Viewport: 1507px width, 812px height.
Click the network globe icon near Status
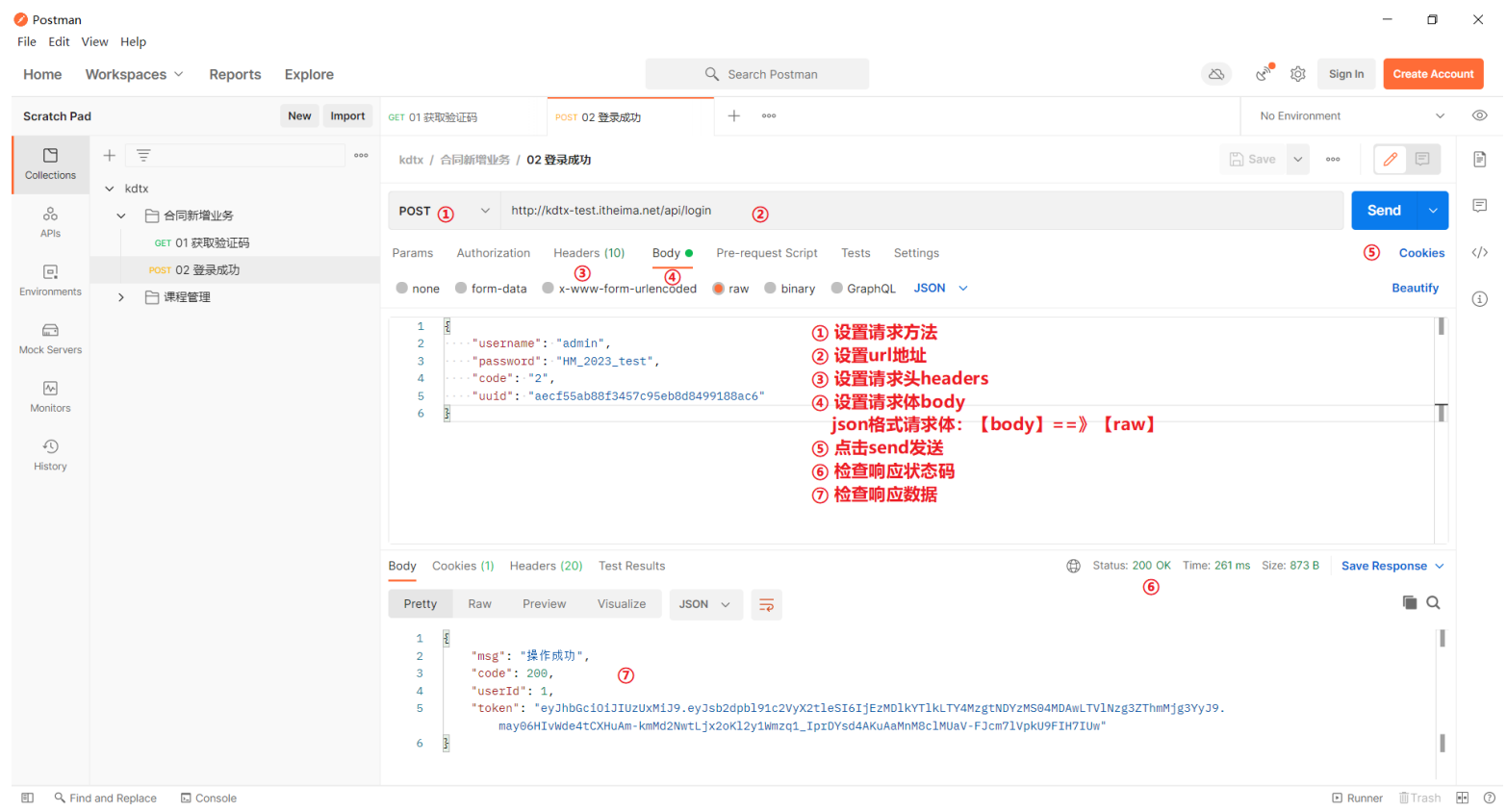[1073, 566]
